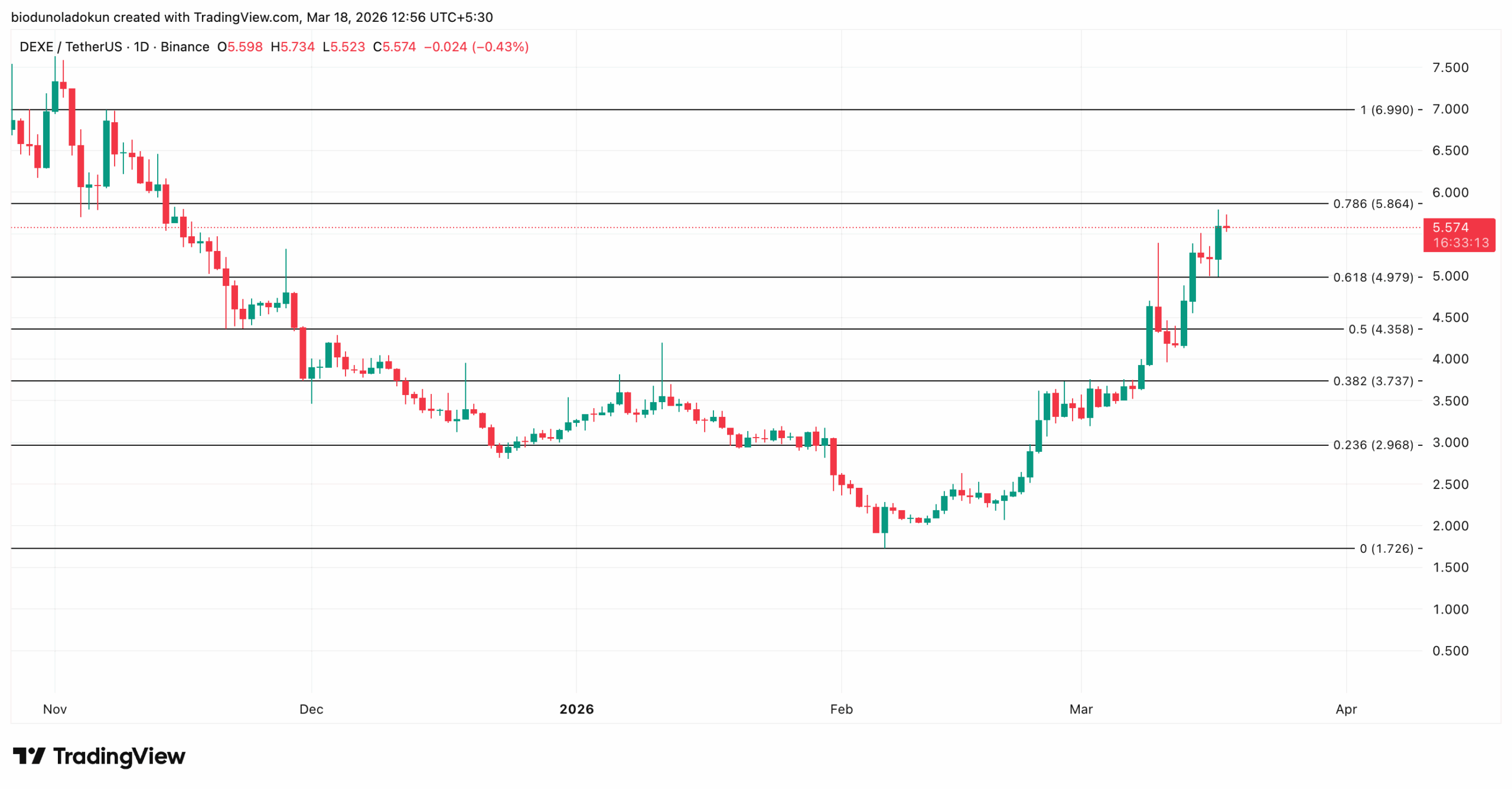Click the Fib level label 0.236 (2.968)
This screenshot has height=789, width=1512.
pyautogui.click(x=1373, y=445)
